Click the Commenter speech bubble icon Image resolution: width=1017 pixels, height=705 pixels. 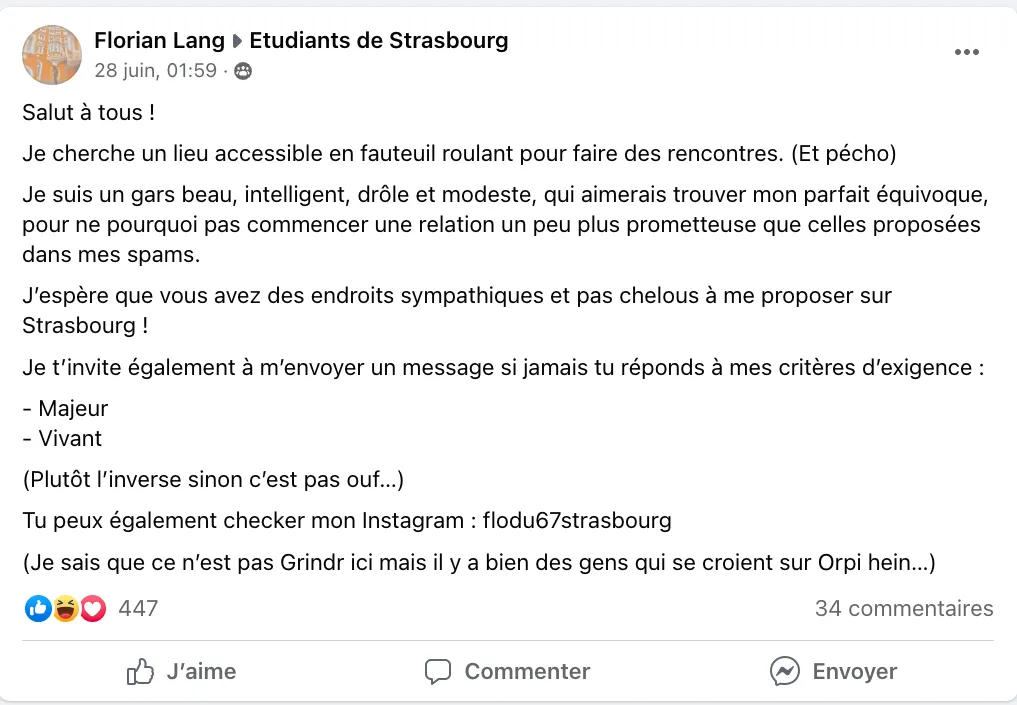click(438, 671)
